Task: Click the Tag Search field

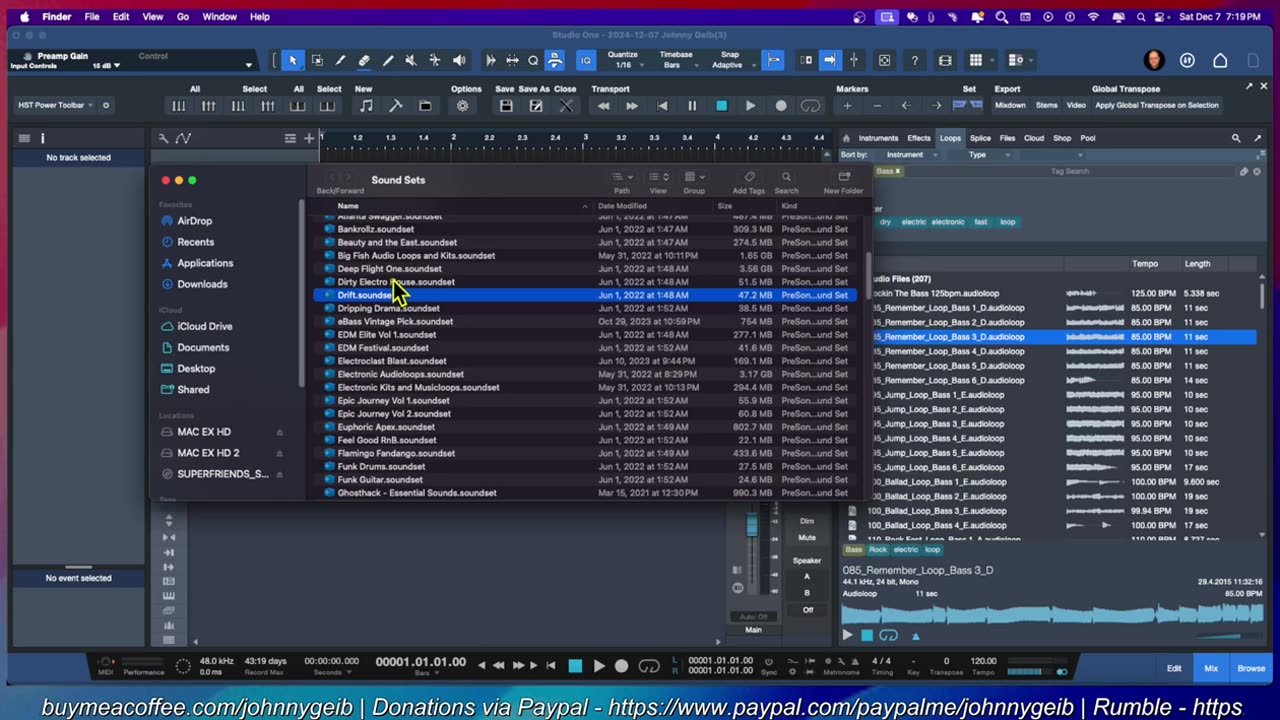Action: pos(1070,171)
